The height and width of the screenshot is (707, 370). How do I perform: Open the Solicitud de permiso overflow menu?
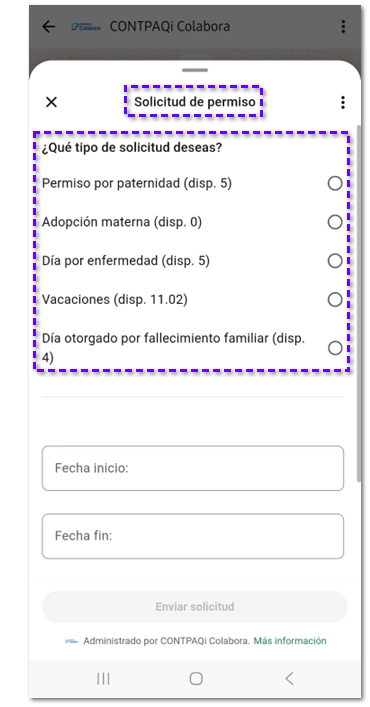click(343, 102)
